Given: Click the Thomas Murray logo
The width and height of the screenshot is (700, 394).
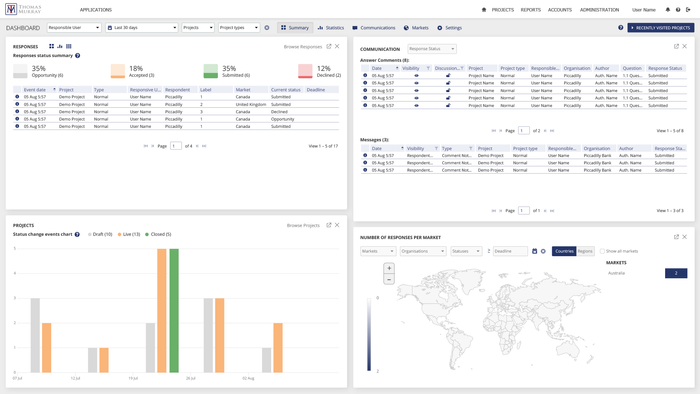Looking at the screenshot, I should tap(23, 9).
